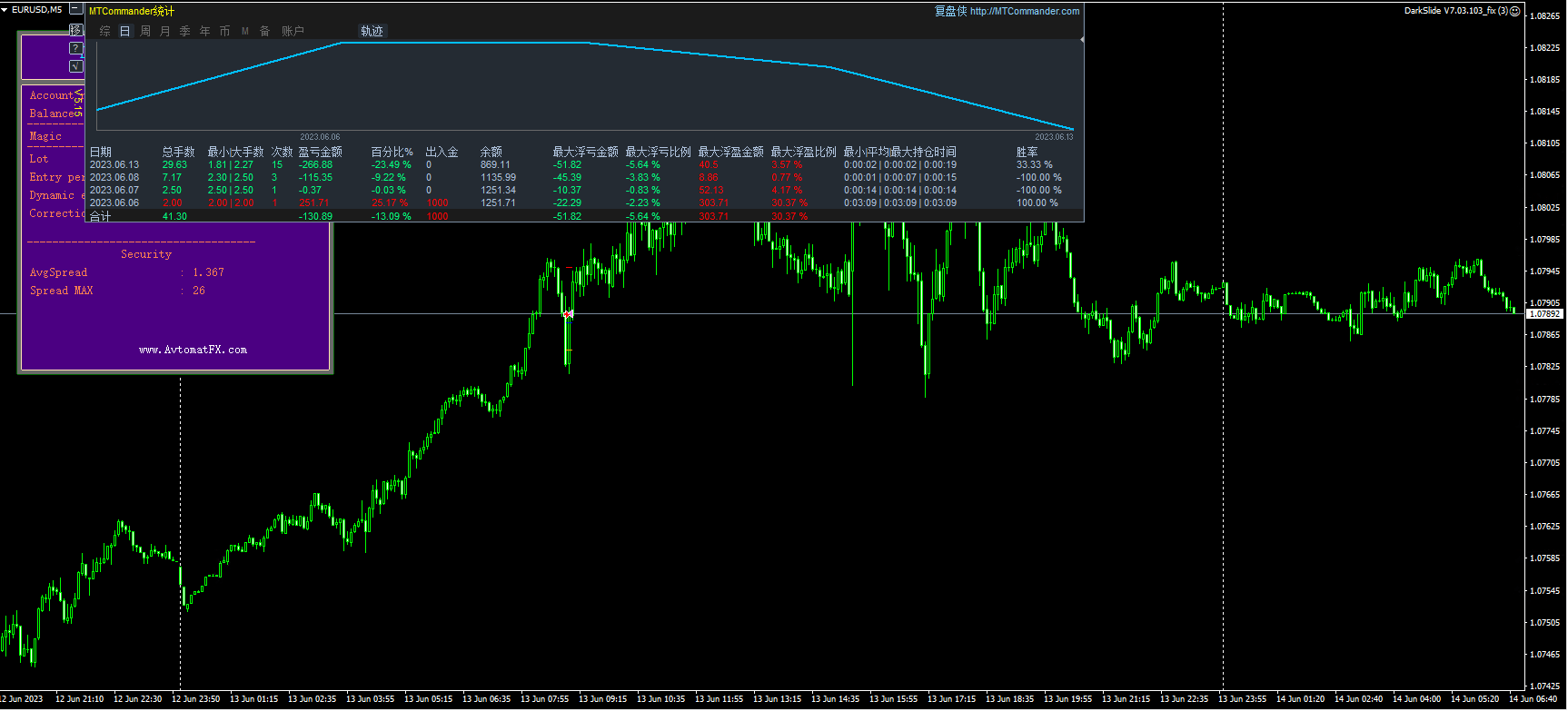The image size is (1568, 711).
Task: Switch to the 月 monthly tab
Action: (x=165, y=31)
